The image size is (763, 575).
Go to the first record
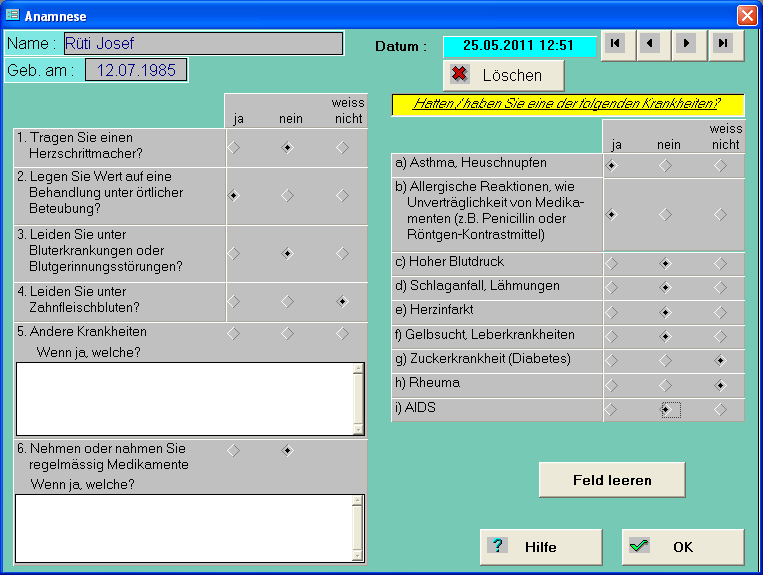[616, 44]
